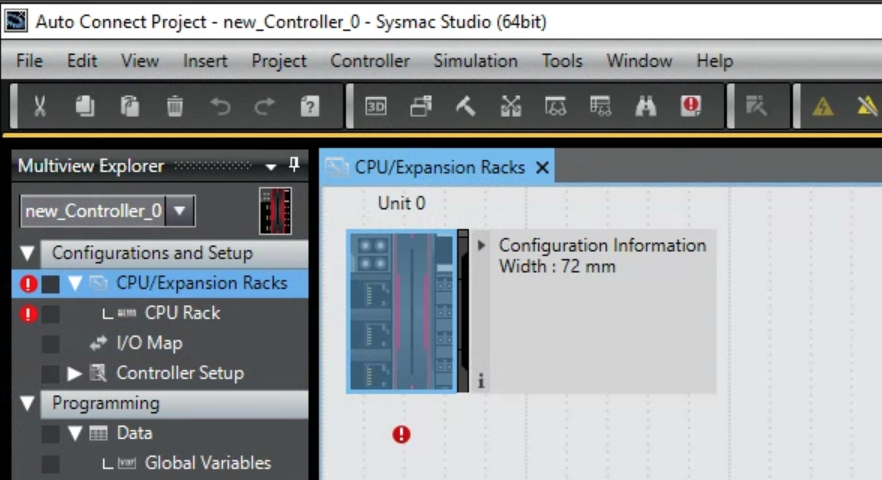Viewport: 882px width, 480px height.
Task: Click the binoculars search icon
Action: tap(646, 106)
